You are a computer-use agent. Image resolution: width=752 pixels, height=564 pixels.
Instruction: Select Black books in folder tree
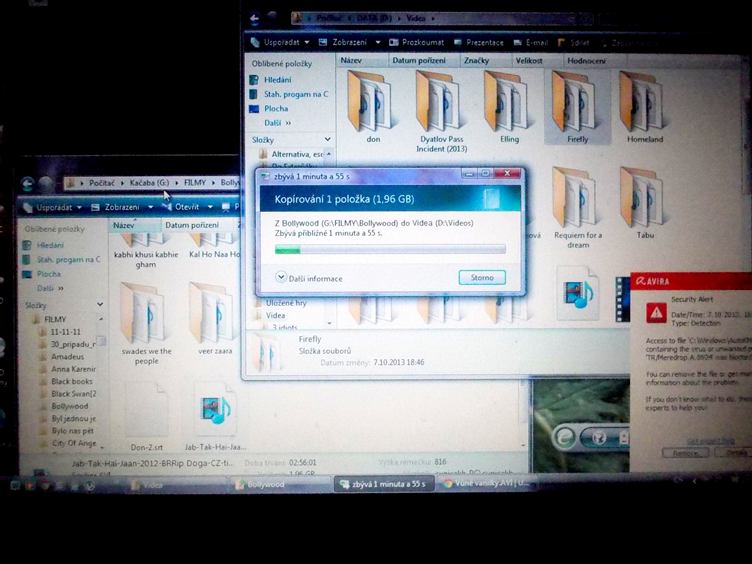point(71,381)
